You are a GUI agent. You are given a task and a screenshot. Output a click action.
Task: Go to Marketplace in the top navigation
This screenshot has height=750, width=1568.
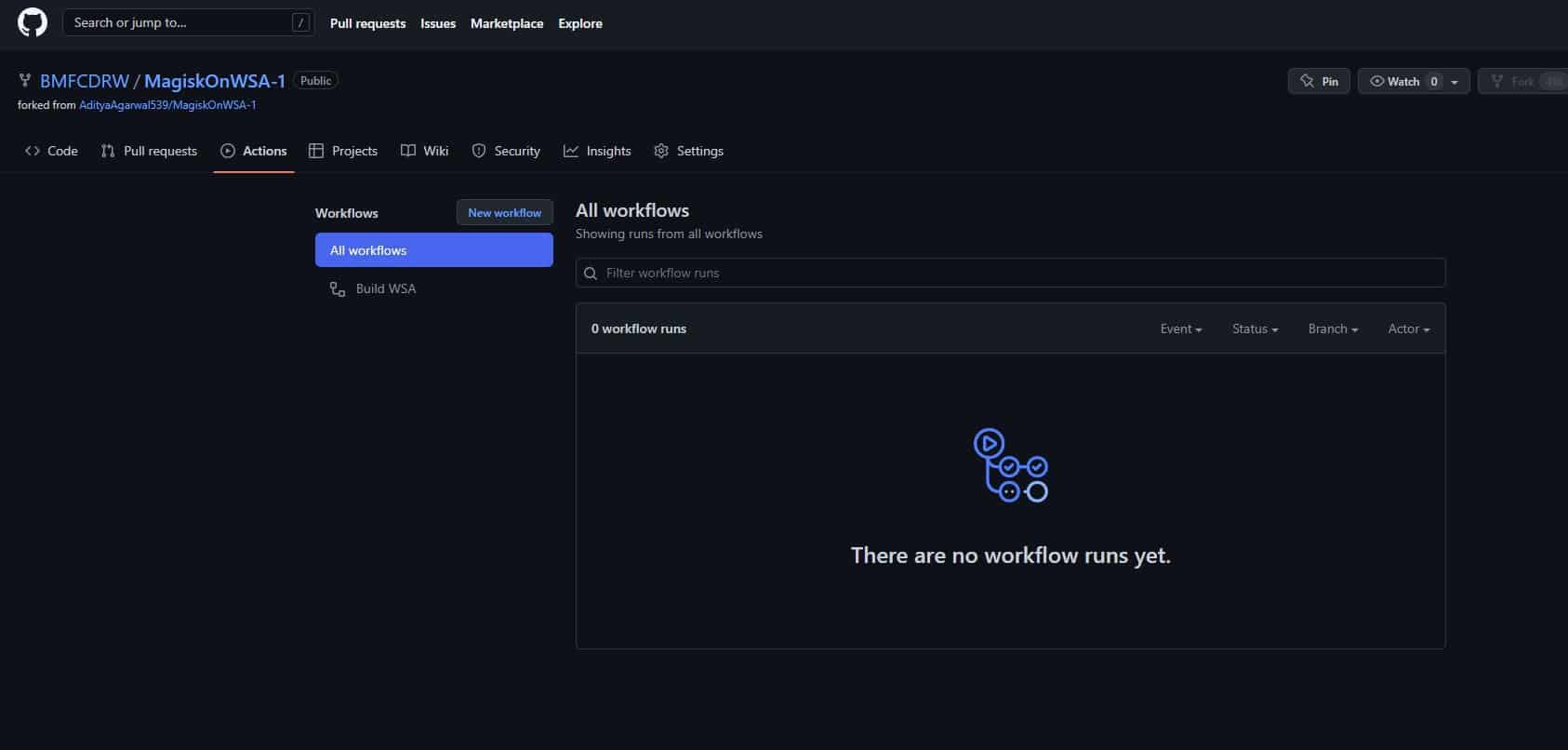click(x=507, y=23)
